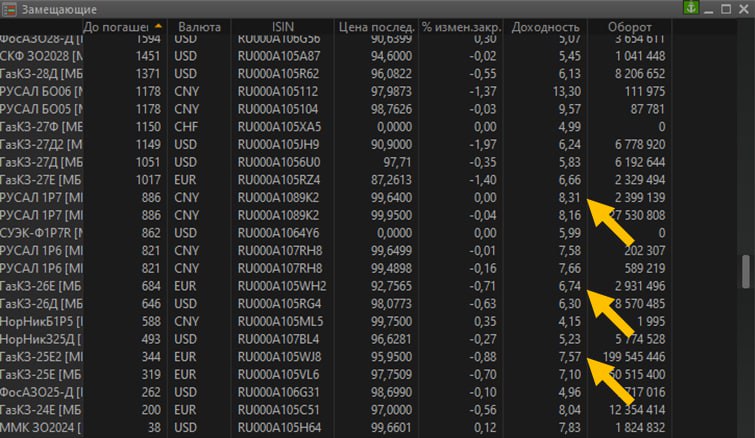
Task: Select the ГазКЗ-28Д row name
Action: coord(41,74)
